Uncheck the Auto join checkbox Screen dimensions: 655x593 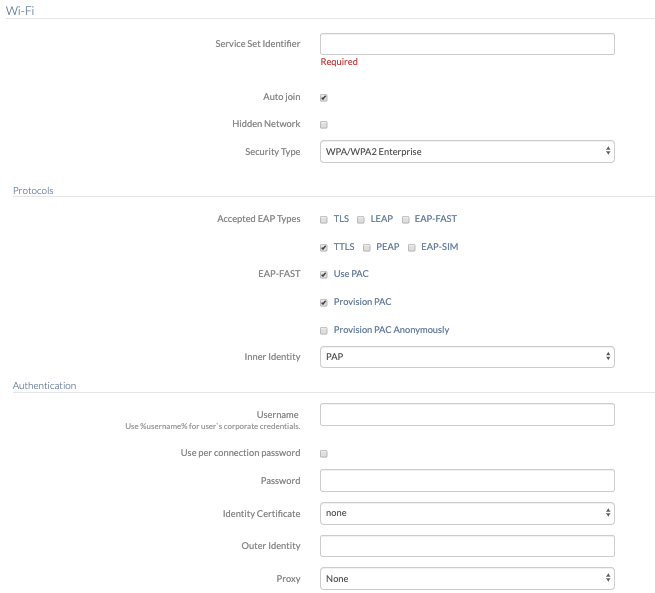point(324,98)
